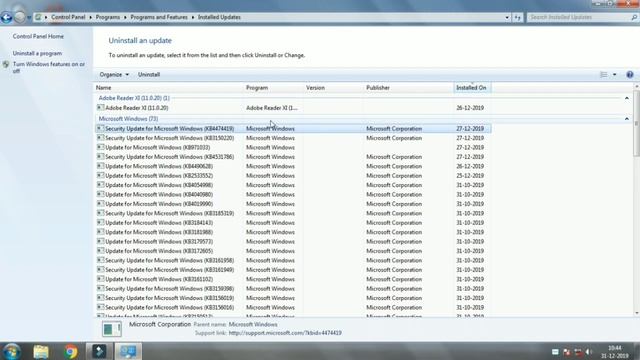Open the support.microsoft.com support link

[x=285, y=333]
